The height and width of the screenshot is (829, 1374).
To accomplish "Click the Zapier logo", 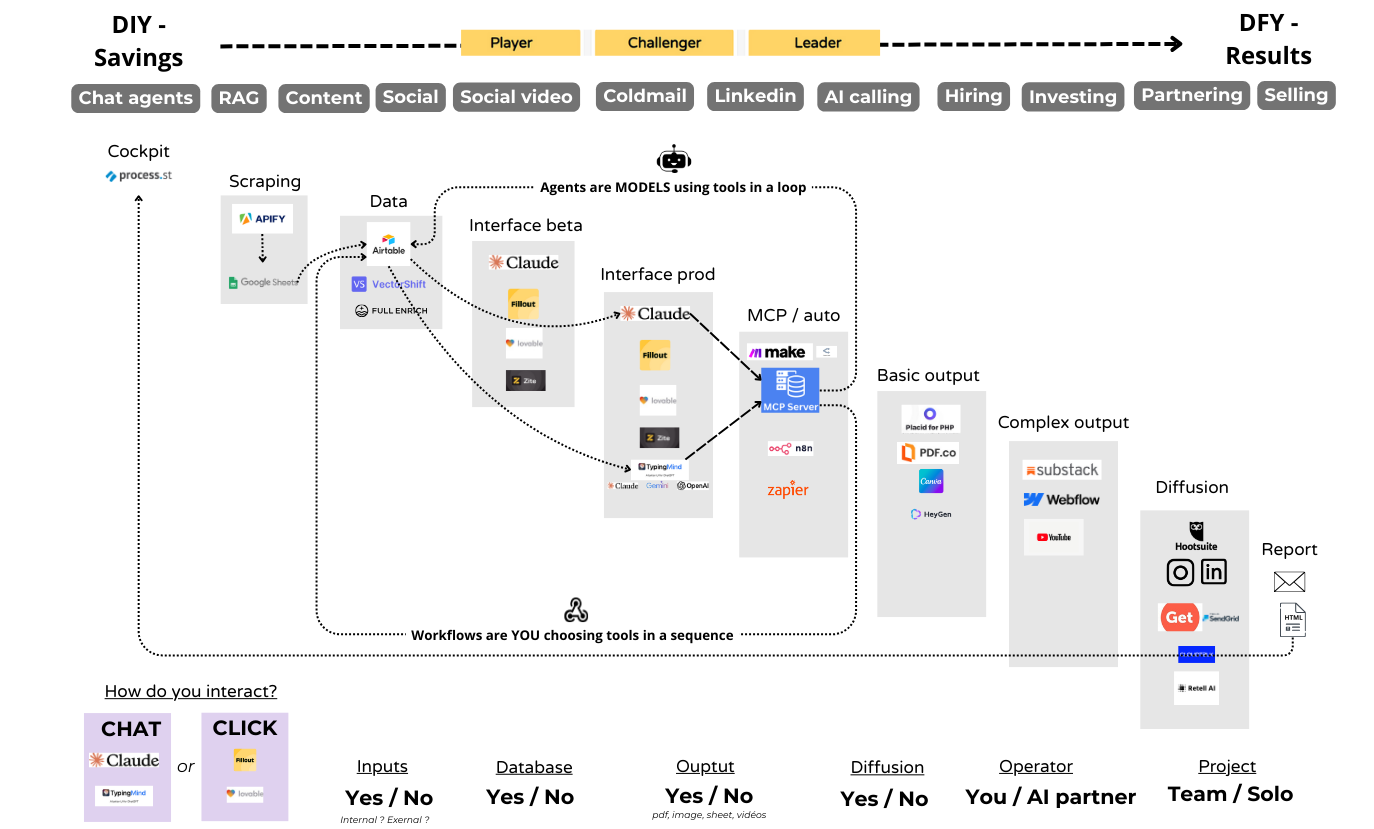I will 788,490.
